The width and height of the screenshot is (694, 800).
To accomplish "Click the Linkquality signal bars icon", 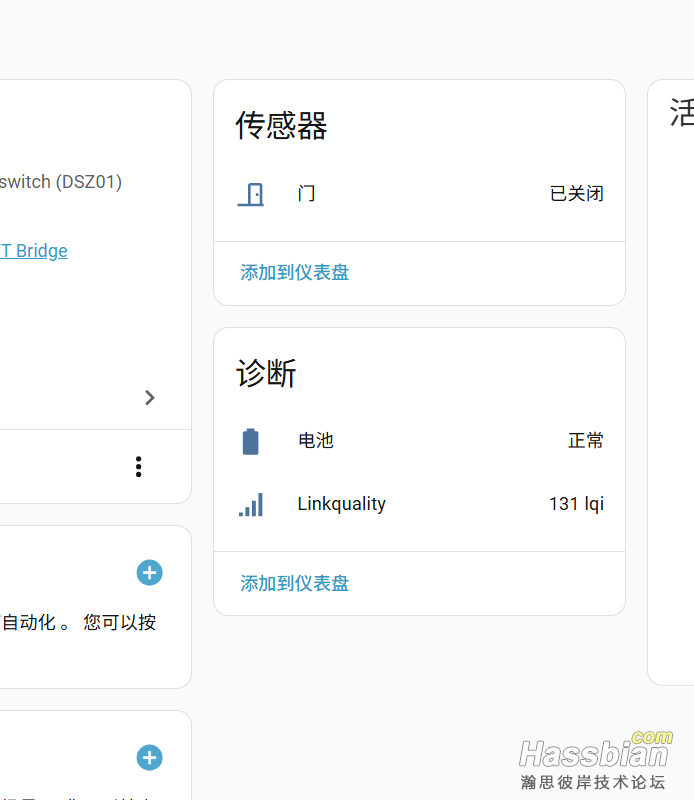I will pos(251,505).
